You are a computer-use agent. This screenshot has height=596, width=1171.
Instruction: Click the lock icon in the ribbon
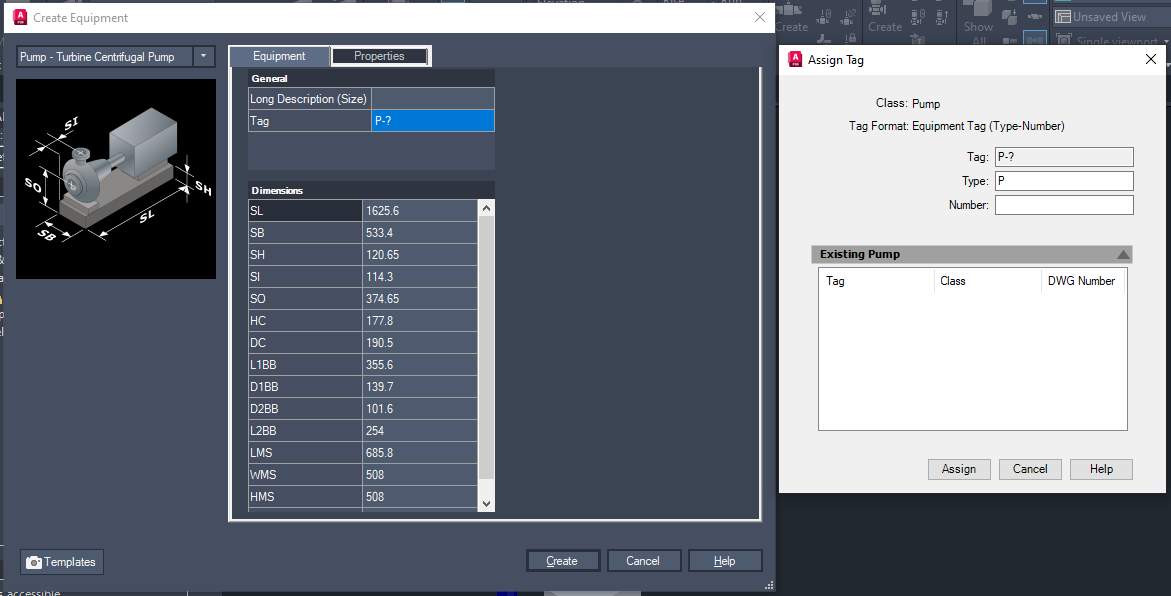(852, 38)
